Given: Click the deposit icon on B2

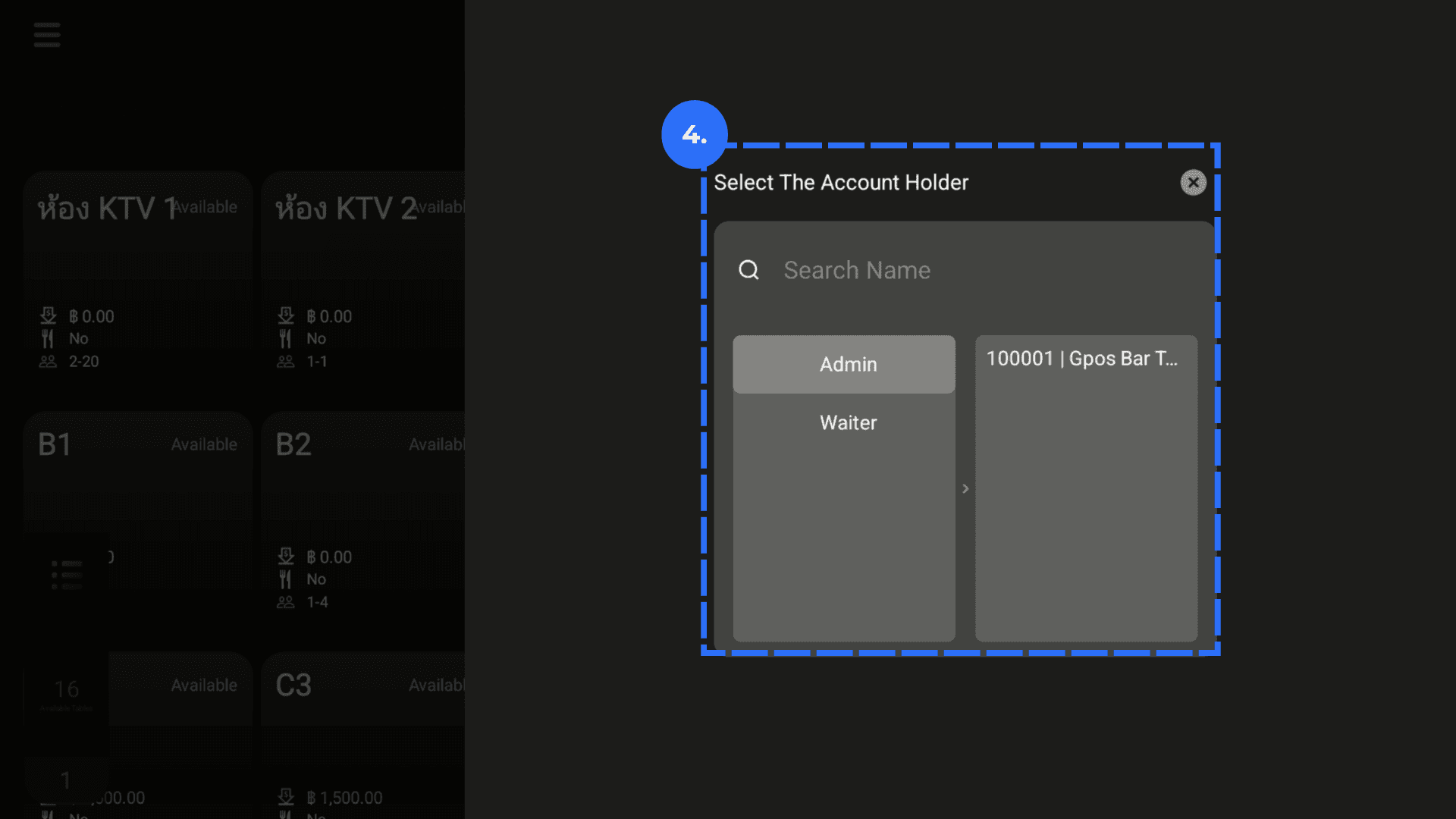Looking at the screenshot, I should [286, 556].
